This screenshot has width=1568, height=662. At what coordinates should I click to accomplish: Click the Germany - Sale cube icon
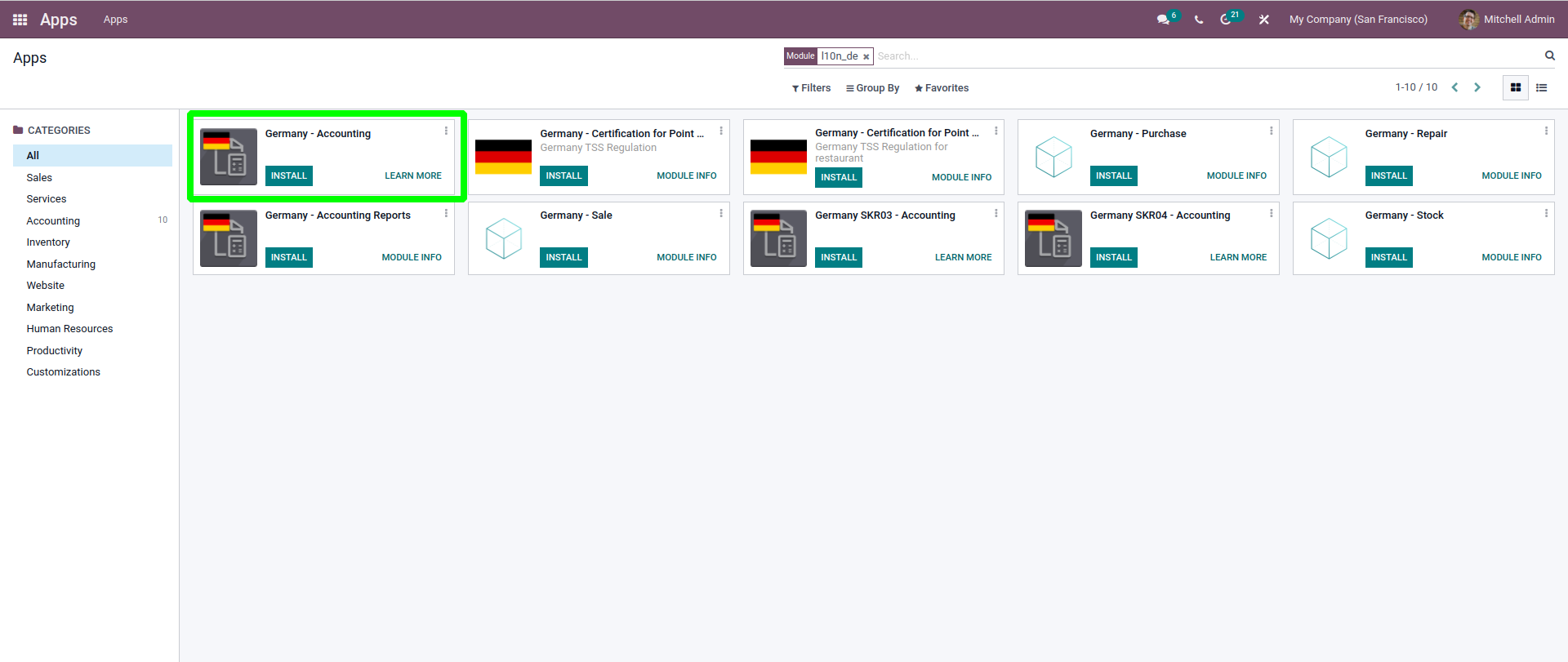coord(504,238)
